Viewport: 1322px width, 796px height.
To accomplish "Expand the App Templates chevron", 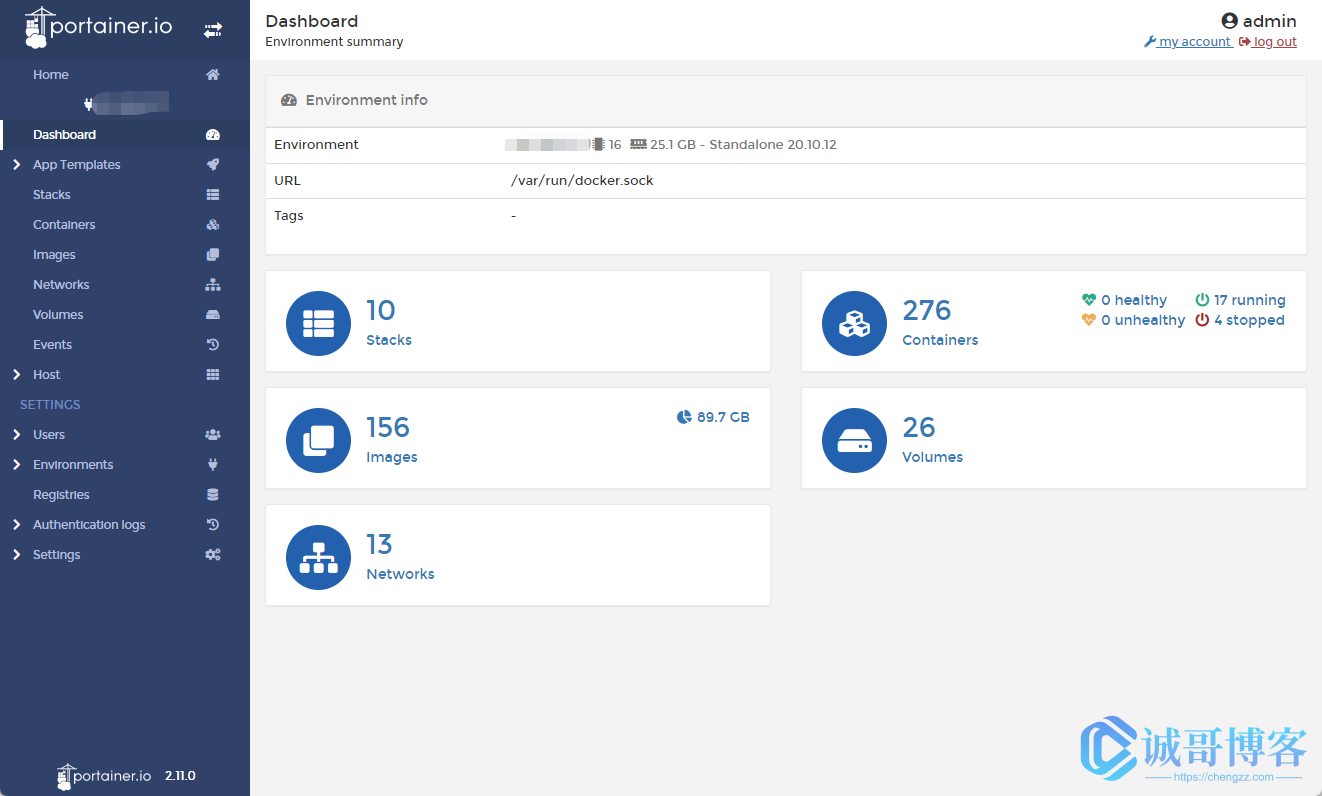I will click(x=16, y=165).
